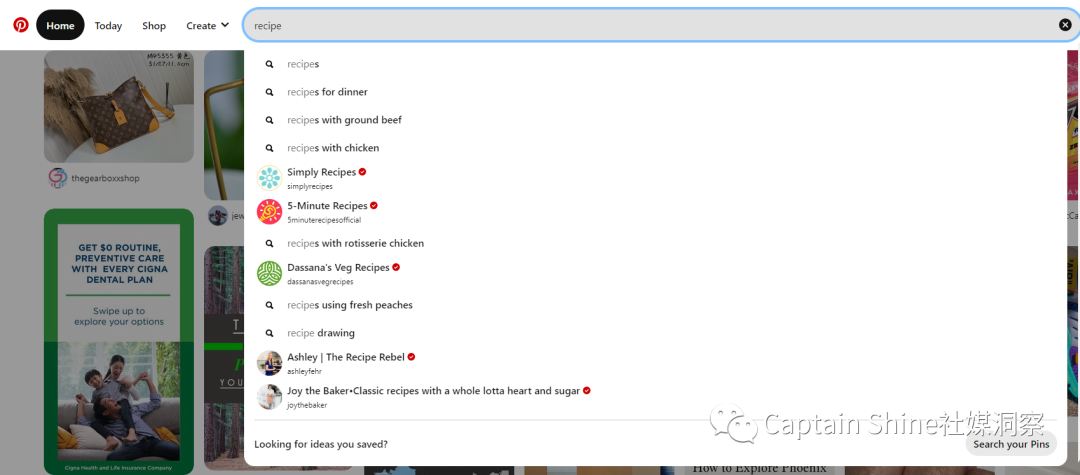Viewport: 1080px width, 475px height.
Task: Click Ashley Recipe Rebel profile avatar
Action: coord(269,363)
